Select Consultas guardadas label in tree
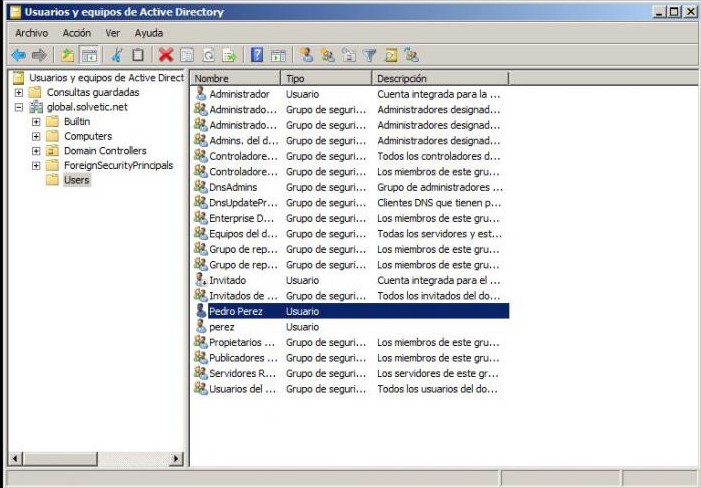The height and width of the screenshot is (488, 701). [93, 92]
